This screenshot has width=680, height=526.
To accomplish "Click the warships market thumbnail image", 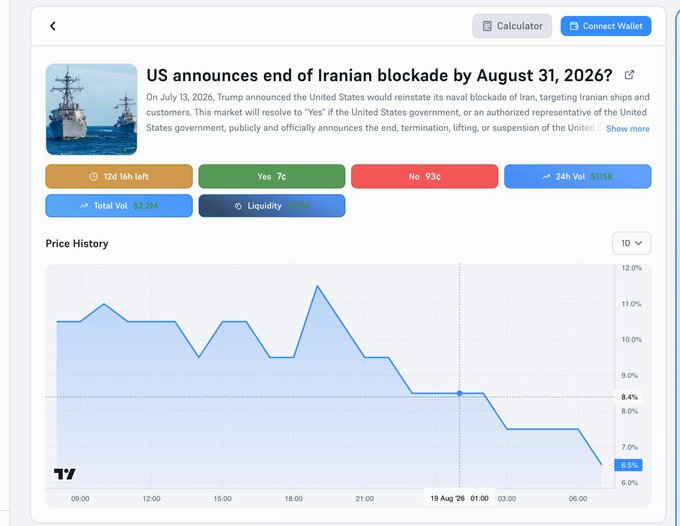I will (91, 109).
